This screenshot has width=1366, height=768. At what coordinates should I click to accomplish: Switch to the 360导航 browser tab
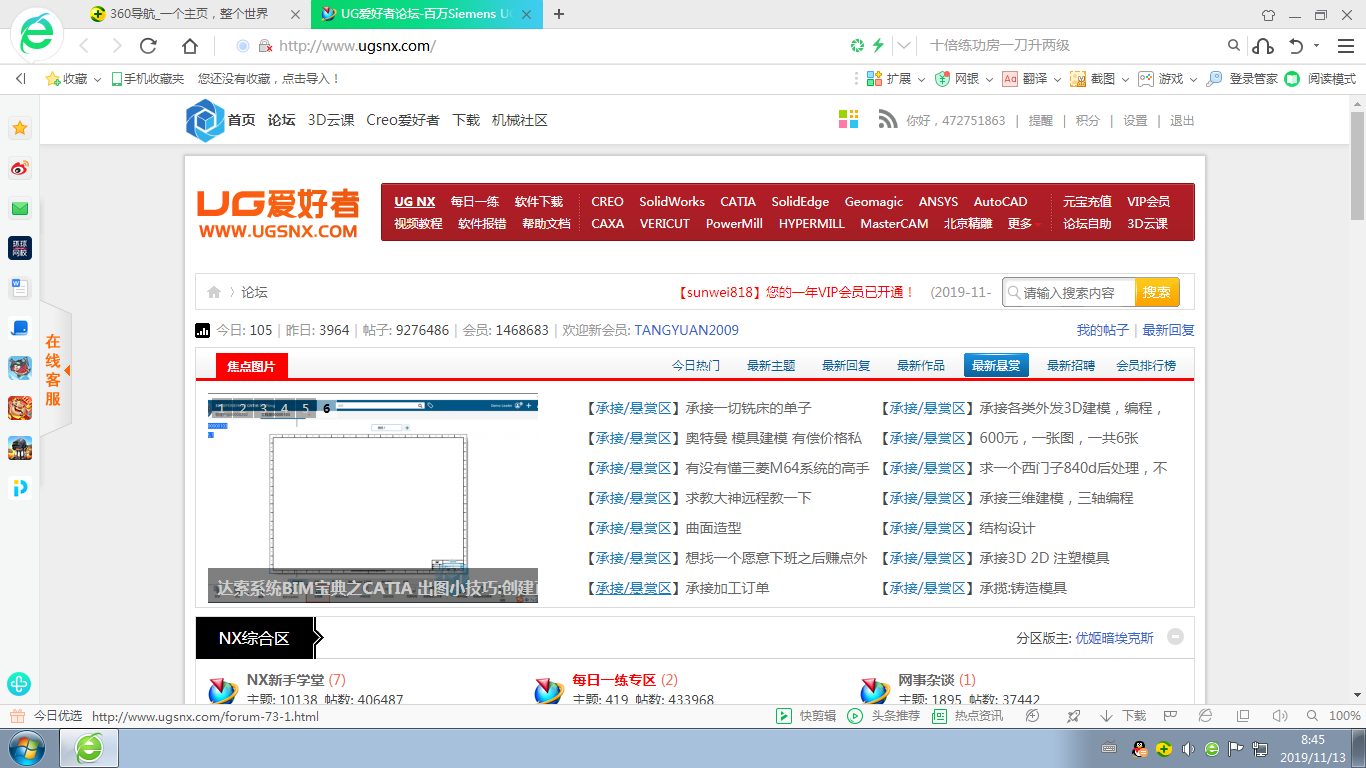[193, 14]
